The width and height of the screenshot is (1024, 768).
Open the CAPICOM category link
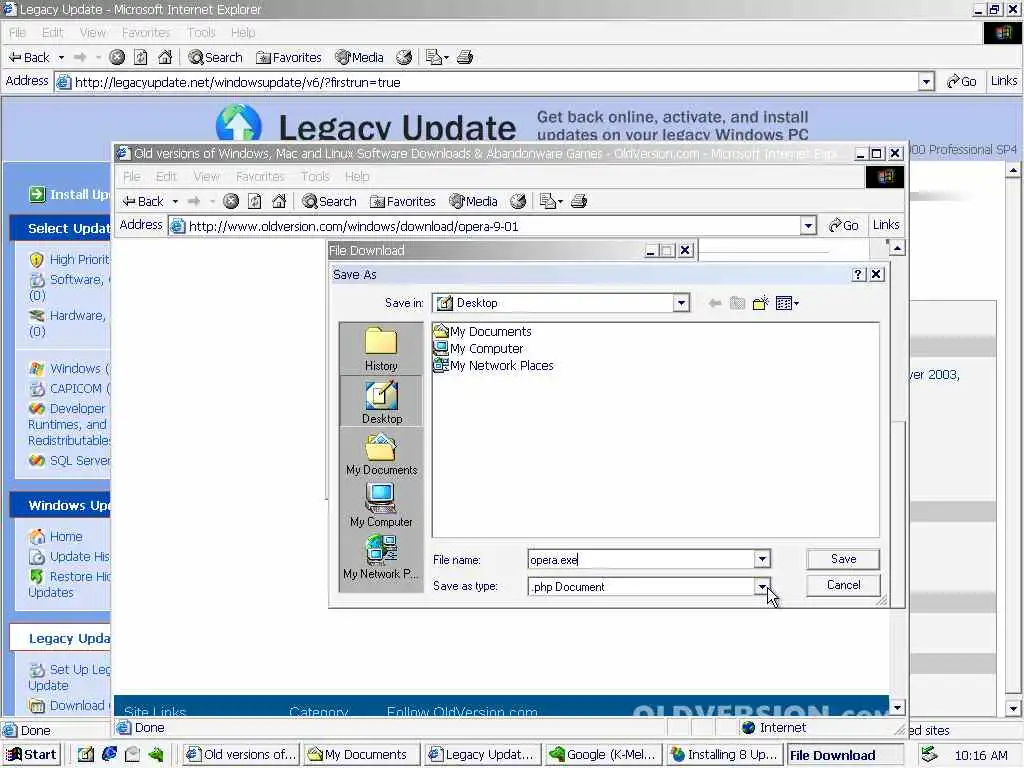click(x=80, y=389)
